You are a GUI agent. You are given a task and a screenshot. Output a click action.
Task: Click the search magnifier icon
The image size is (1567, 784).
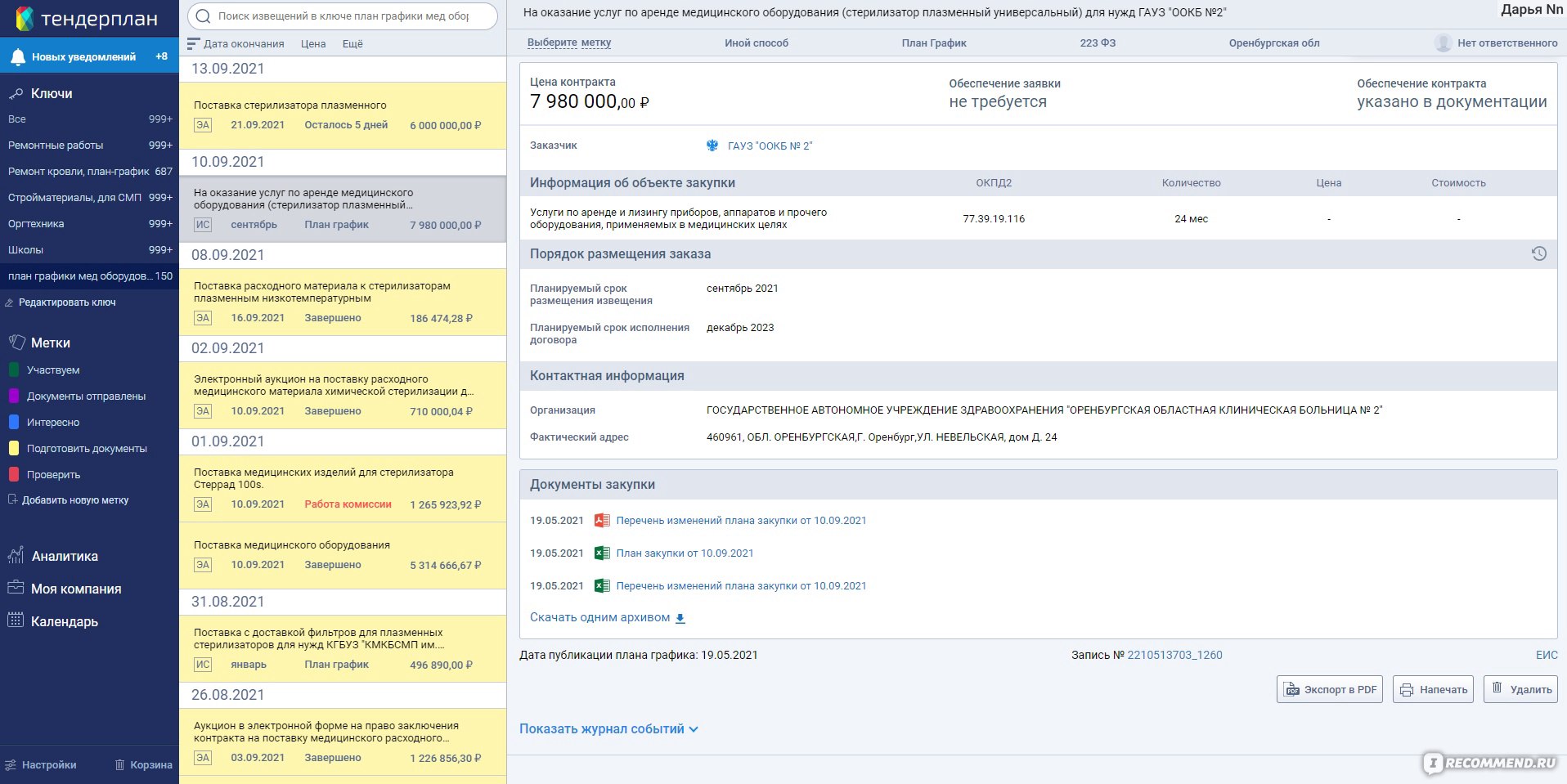(202, 16)
